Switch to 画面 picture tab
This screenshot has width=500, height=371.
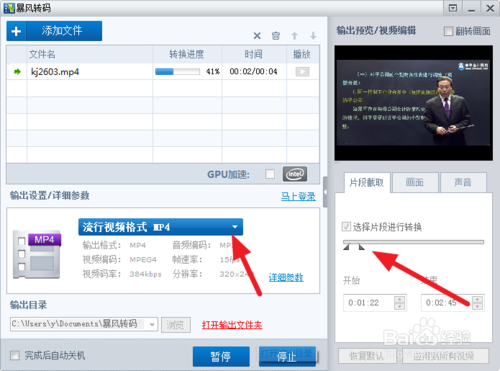point(415,182)
